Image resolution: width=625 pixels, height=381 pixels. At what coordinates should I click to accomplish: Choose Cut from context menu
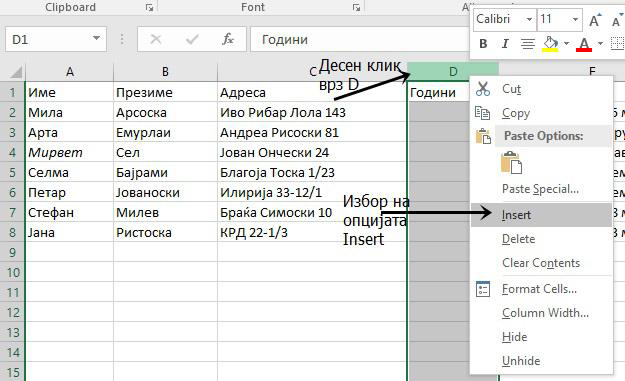[x=541, y=89]
